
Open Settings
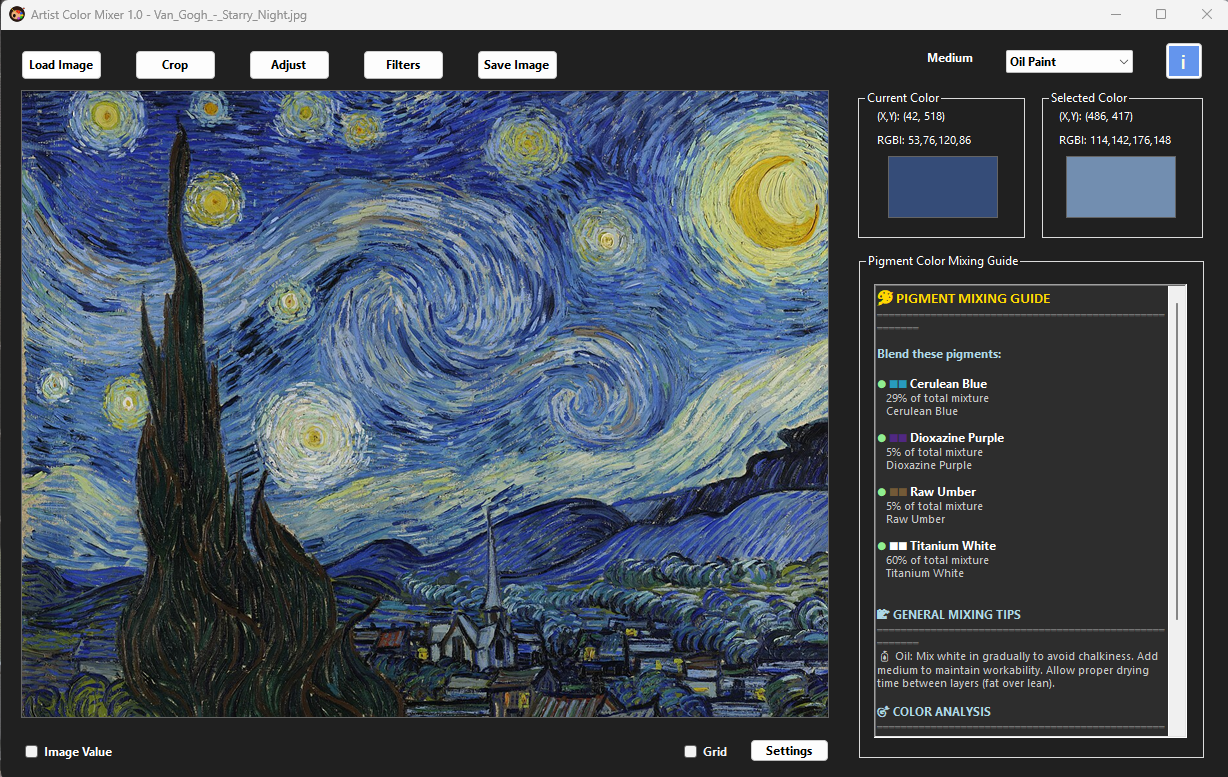point(789,751)
